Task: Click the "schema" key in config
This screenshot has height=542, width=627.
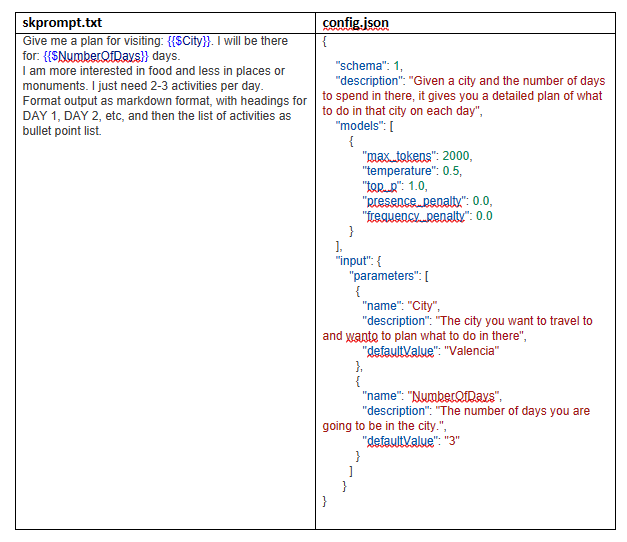Action: point(362,66)
